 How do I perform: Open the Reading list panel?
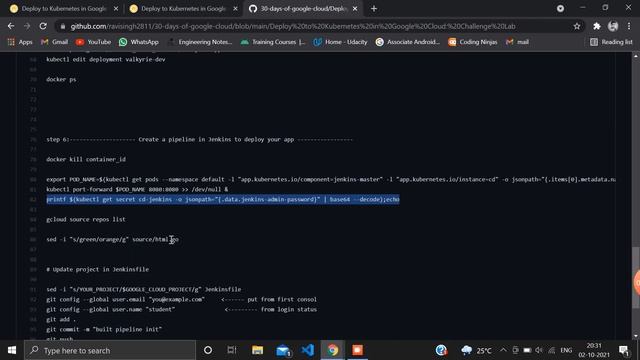tap(611, 42)
